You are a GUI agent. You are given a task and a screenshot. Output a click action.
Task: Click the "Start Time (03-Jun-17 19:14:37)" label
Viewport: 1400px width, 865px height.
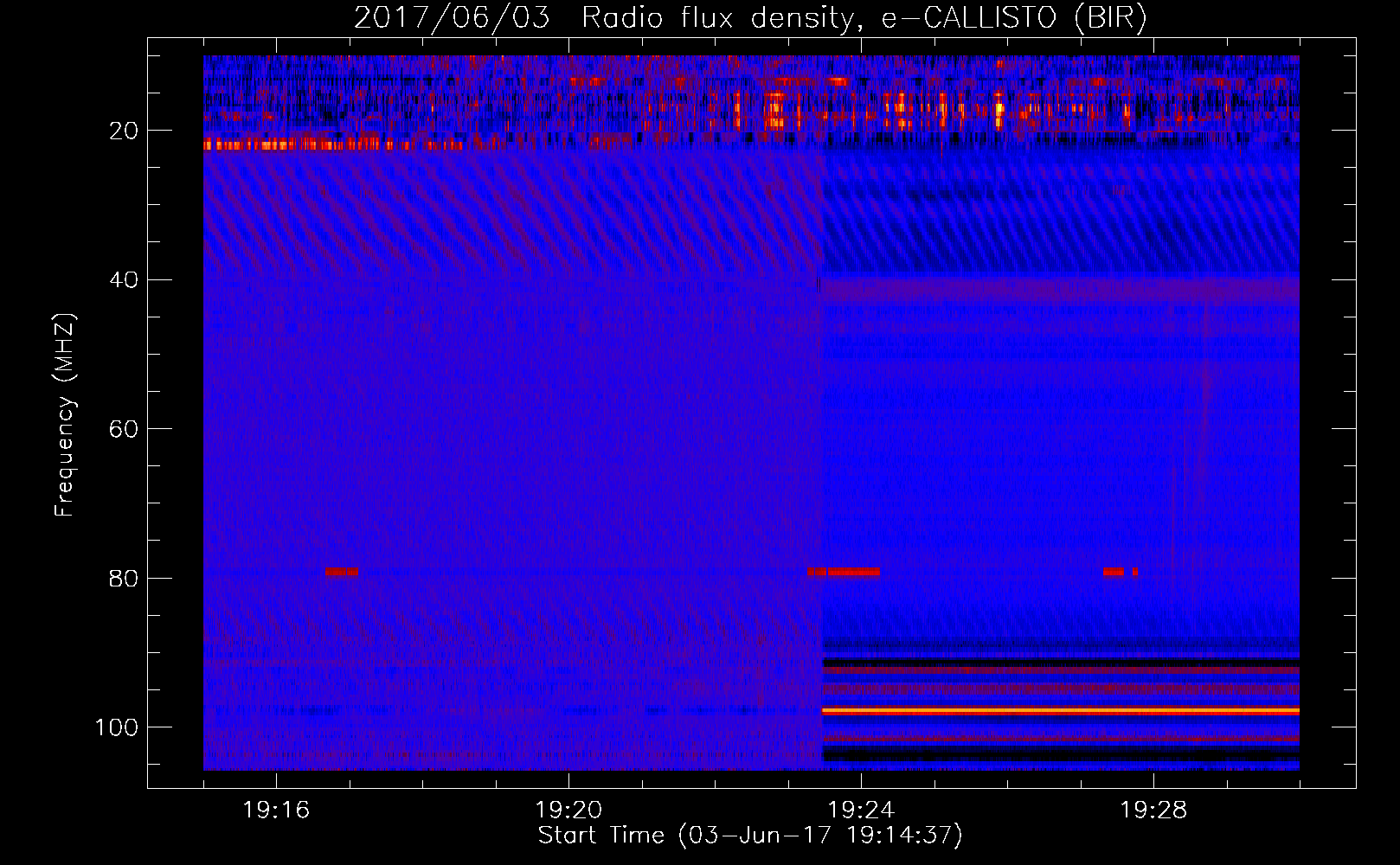pyautogui.click(x=750, y=836)
